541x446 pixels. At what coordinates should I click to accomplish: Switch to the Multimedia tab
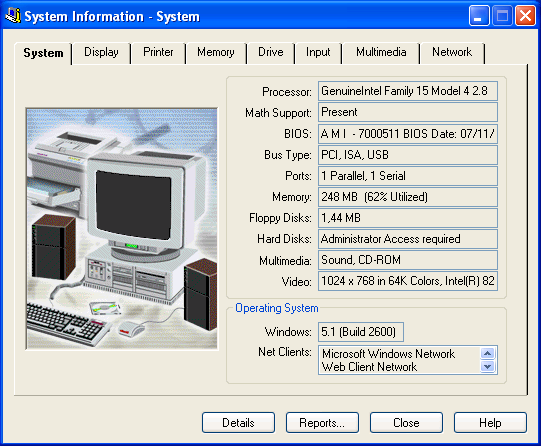coord(381,52)
